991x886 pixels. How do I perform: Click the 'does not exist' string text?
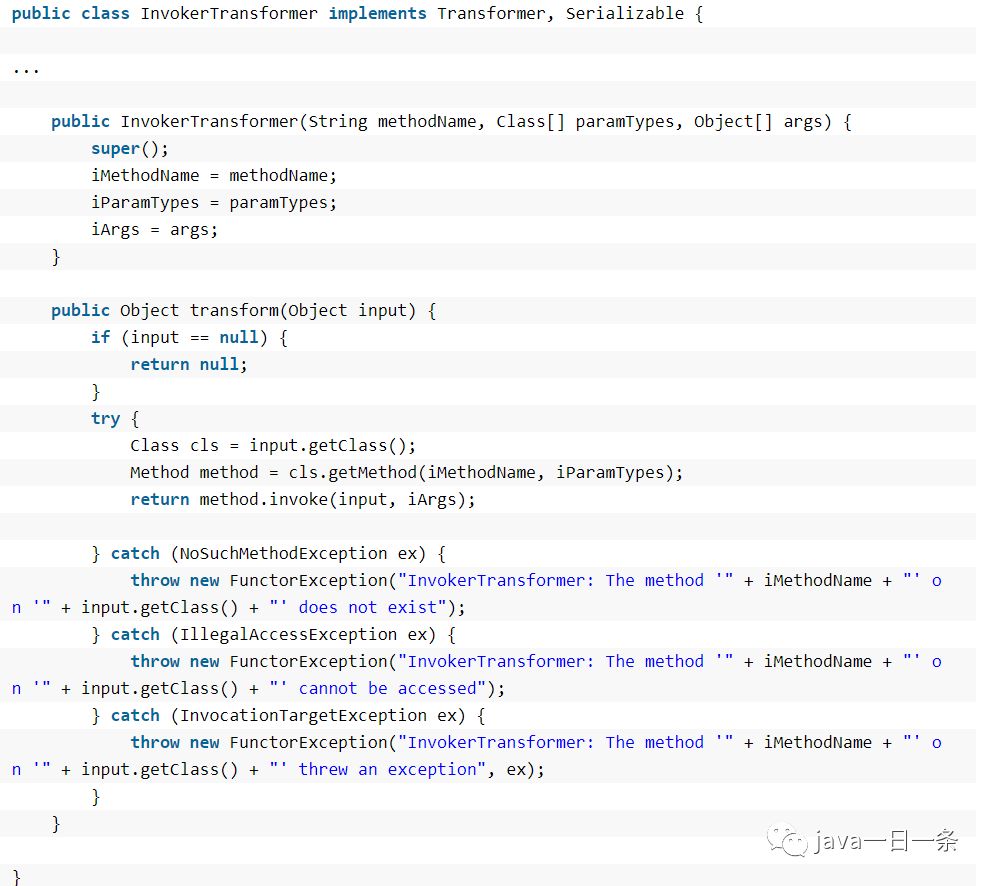tap(367, 607)
